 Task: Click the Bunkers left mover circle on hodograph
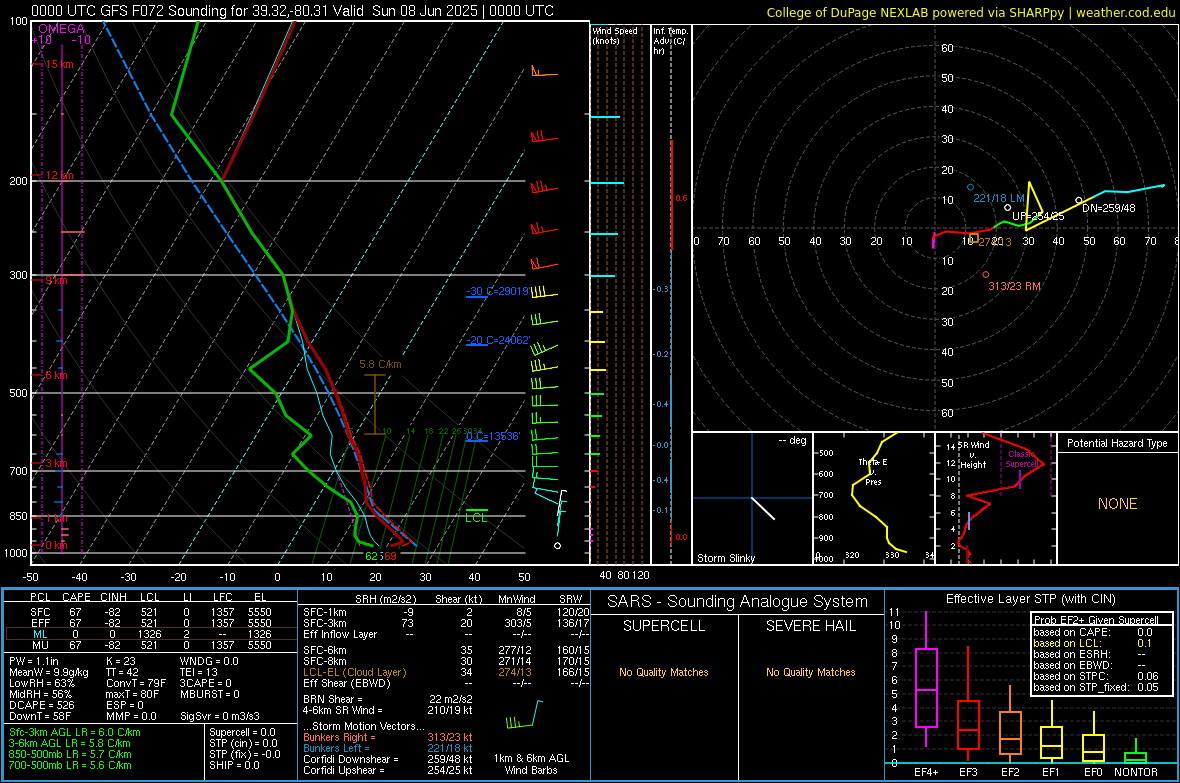[x=970, y=187]
